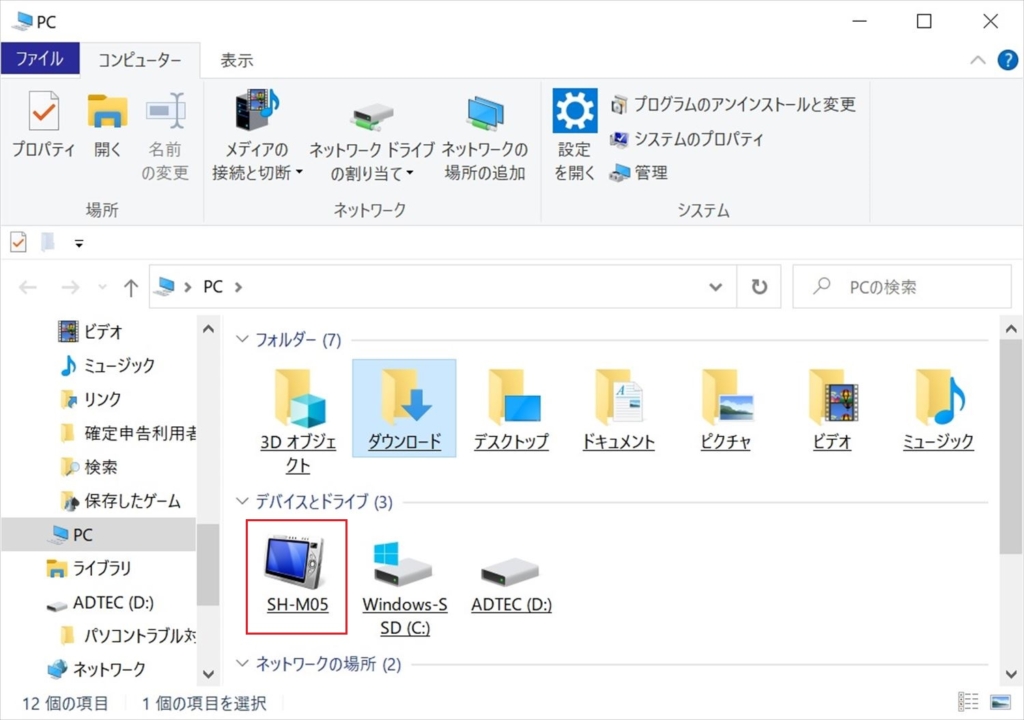The image size is (1024, 720).
Task: Collapse the デバイスとドライブ group
Action: [241, 501]
